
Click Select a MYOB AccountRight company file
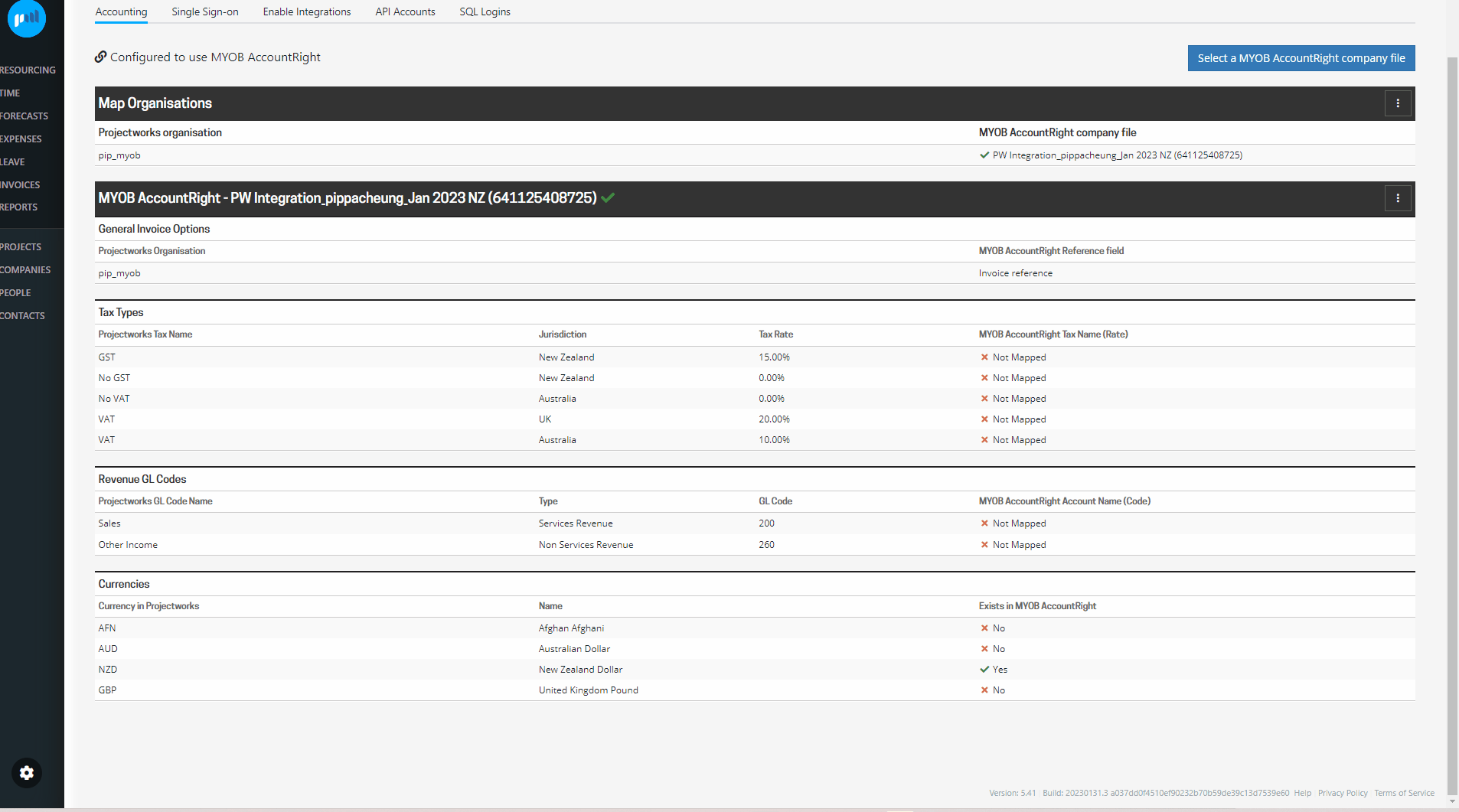[x=1300, y=57]
